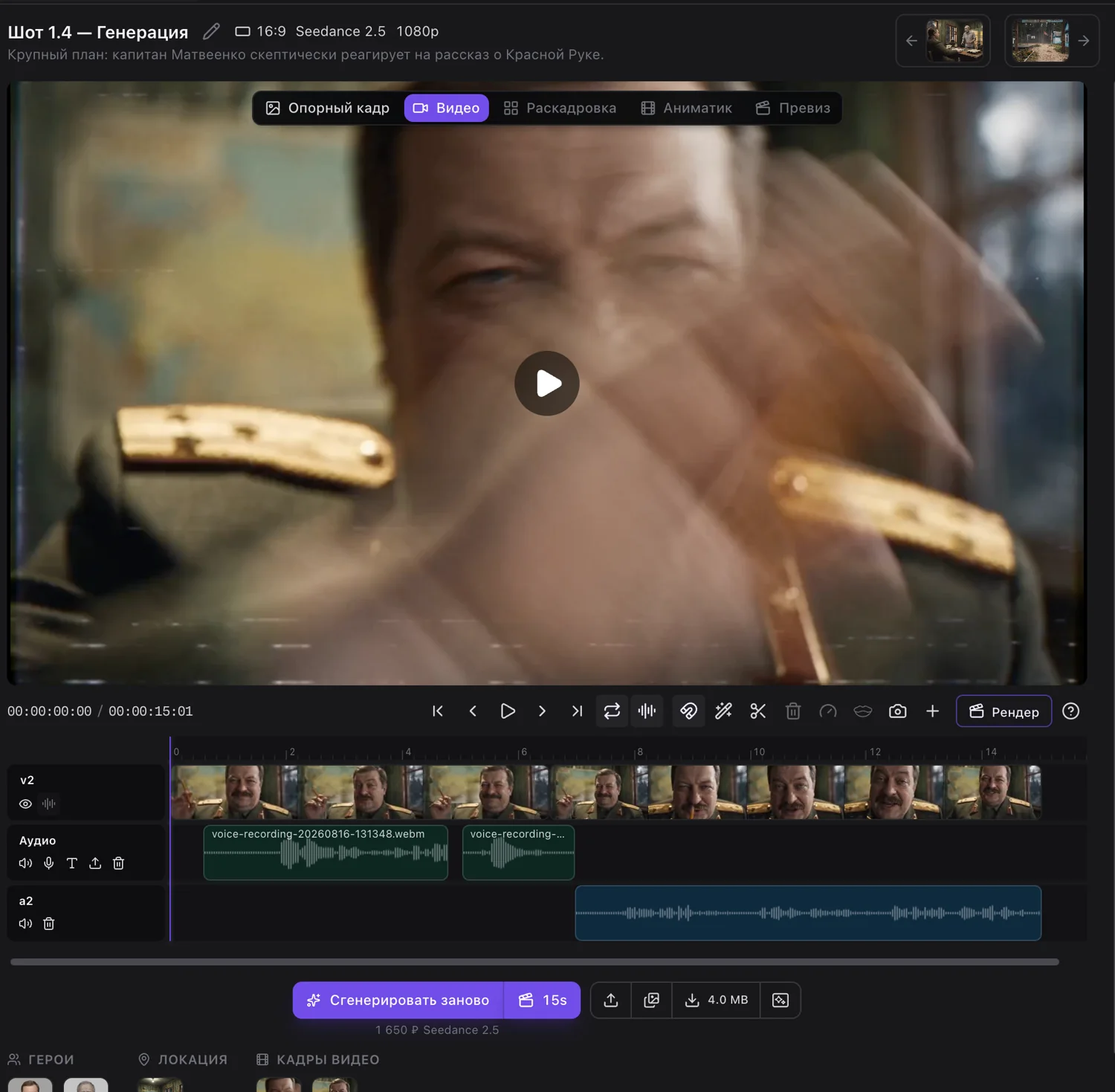Image resolution: width=1115 pixels, height=1092 pixels.
Task: Go to the Аниматик tab
Action: 686,108
